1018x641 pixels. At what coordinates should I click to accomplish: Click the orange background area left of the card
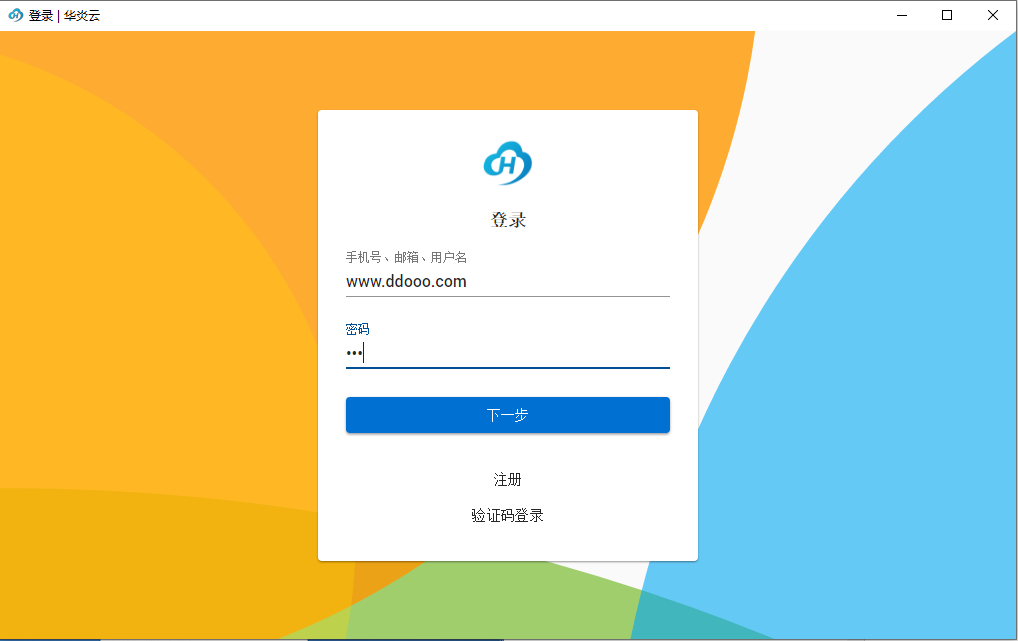150,300
